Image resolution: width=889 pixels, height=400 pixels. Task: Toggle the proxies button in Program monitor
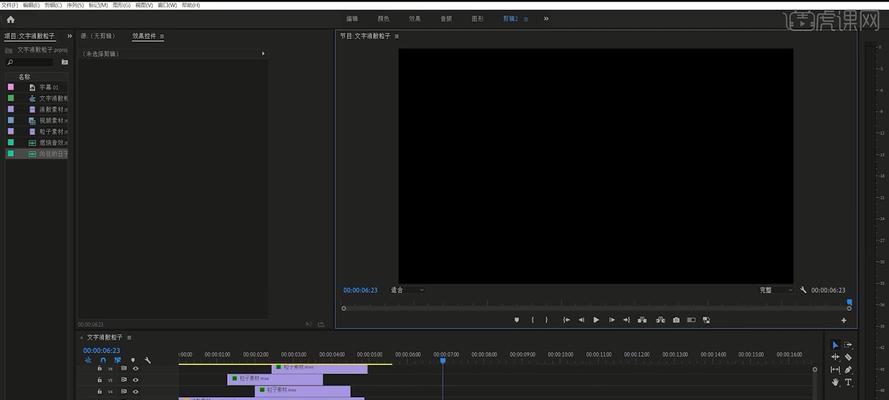(706, 320)
